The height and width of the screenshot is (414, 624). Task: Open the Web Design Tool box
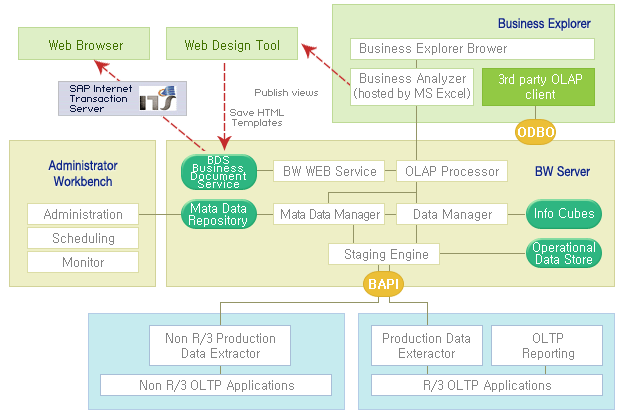coord(232,45)
